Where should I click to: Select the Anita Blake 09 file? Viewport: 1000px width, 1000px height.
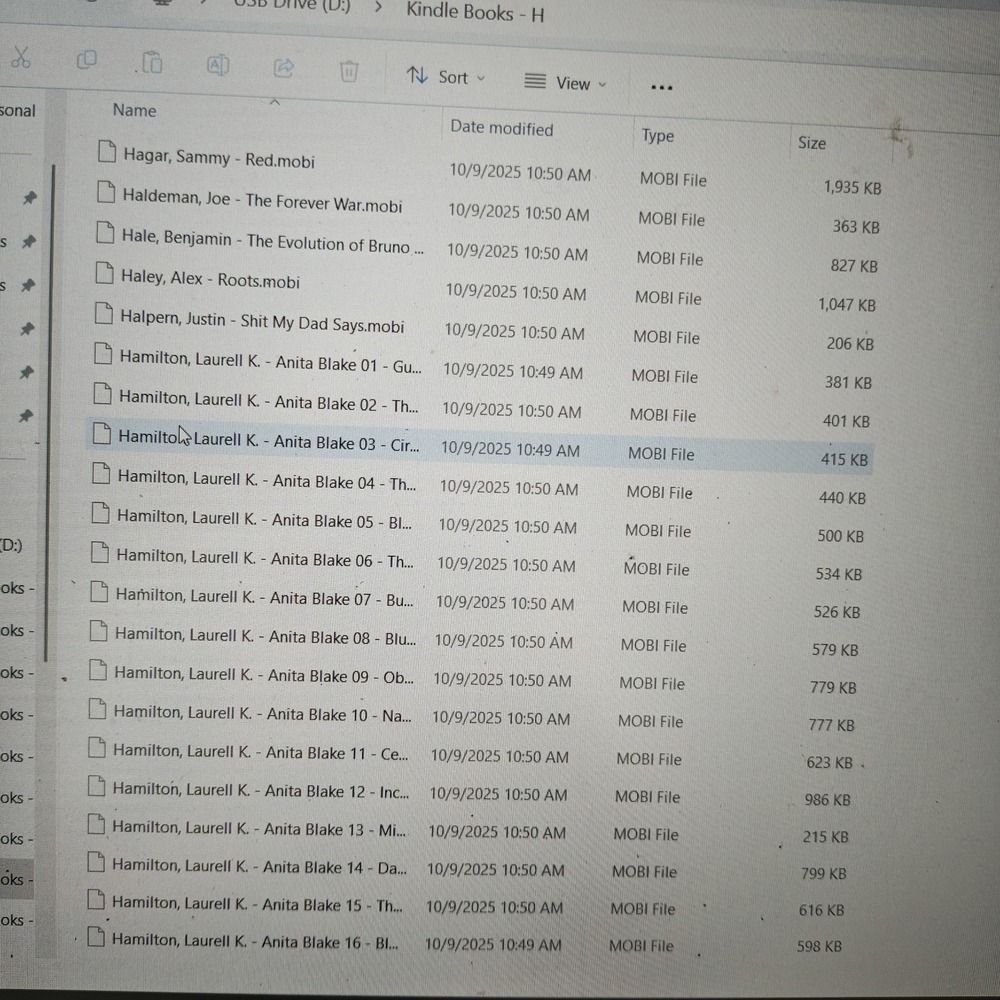[x=263, y=675]
